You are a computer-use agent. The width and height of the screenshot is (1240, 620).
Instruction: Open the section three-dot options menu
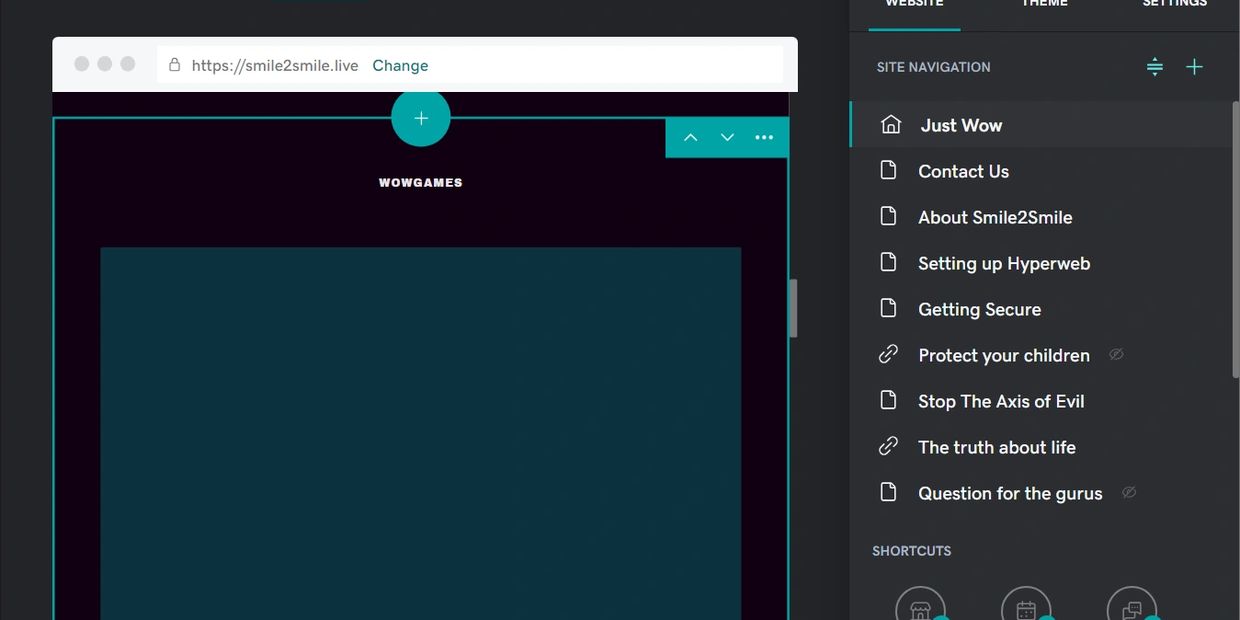(764, 138)
